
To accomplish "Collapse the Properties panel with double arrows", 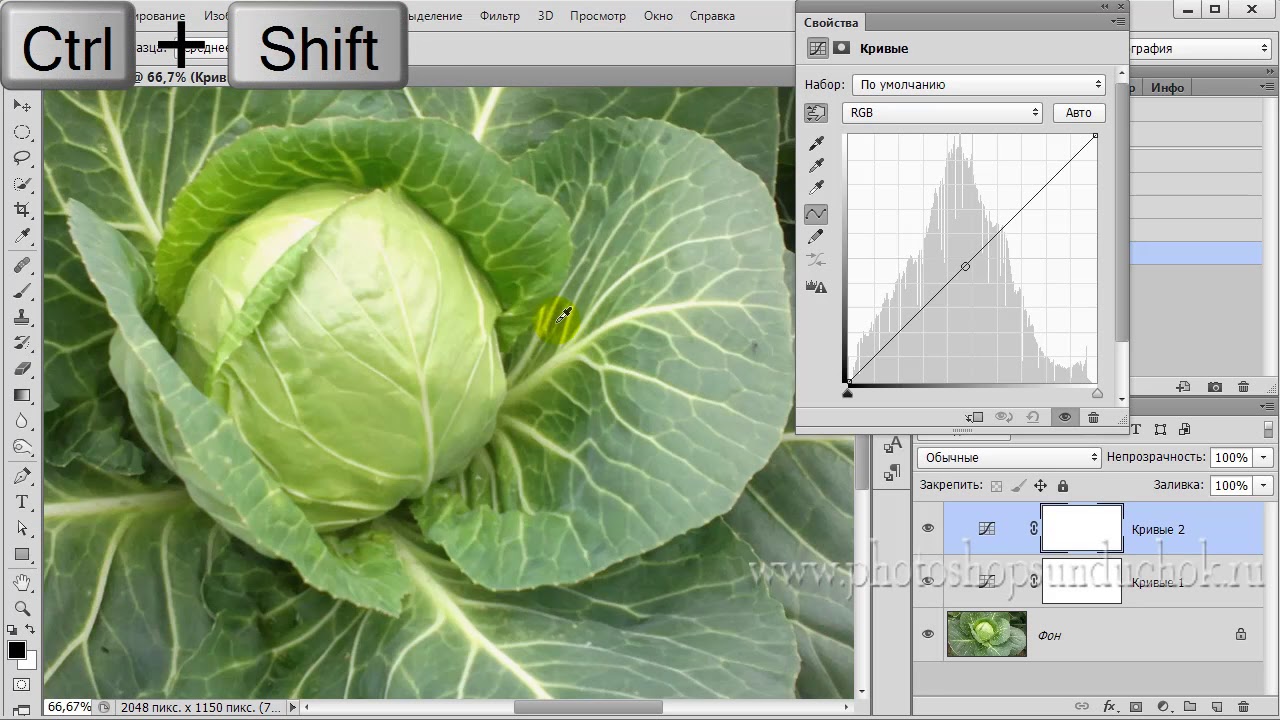I will tap(1106, 6).
